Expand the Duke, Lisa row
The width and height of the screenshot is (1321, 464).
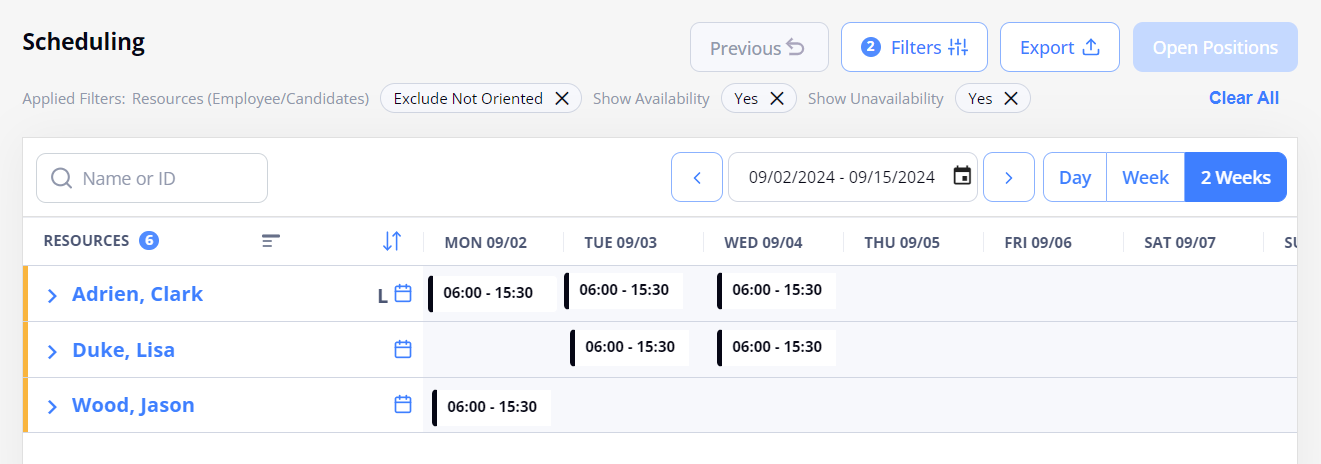point(53,351)
